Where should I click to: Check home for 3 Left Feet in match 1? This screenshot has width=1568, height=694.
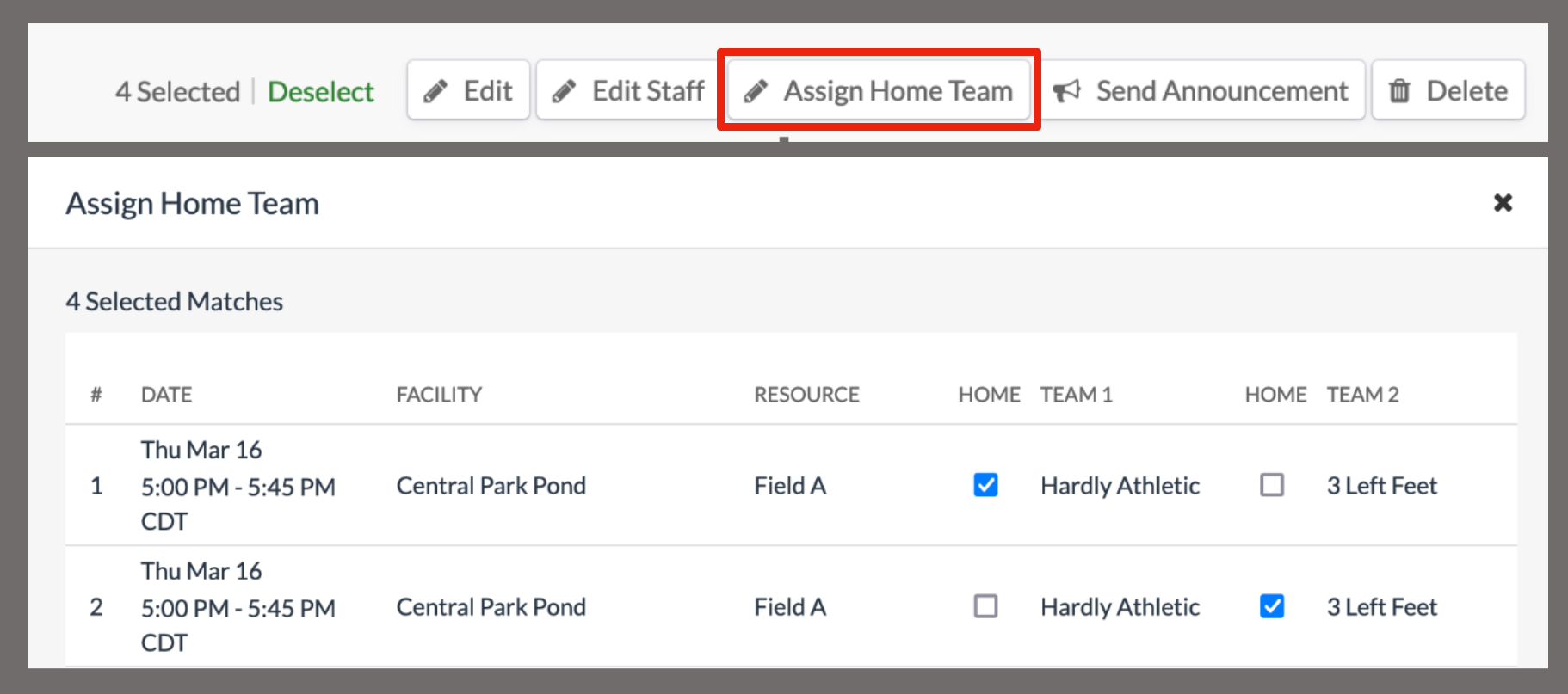pyautogui.click(x=1272, y=485)
